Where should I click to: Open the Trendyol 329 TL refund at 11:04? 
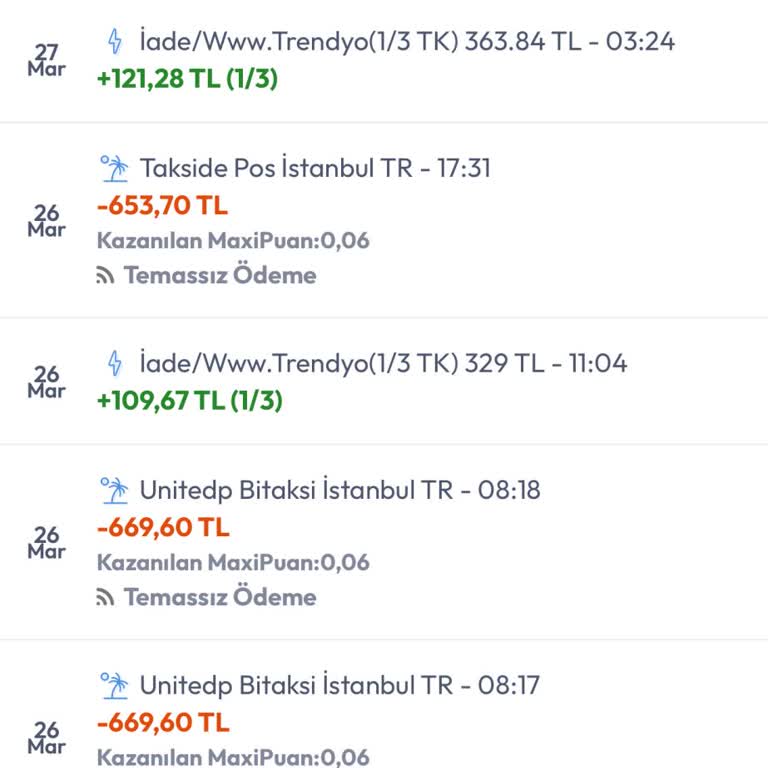point(383,362)
